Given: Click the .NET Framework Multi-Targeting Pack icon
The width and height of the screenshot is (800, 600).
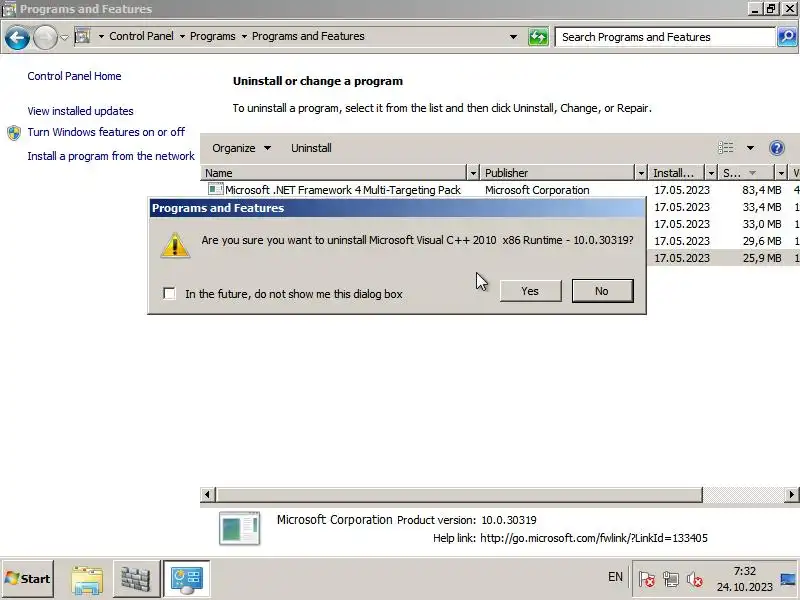Looking at the screenshot, I should [215, 189].
